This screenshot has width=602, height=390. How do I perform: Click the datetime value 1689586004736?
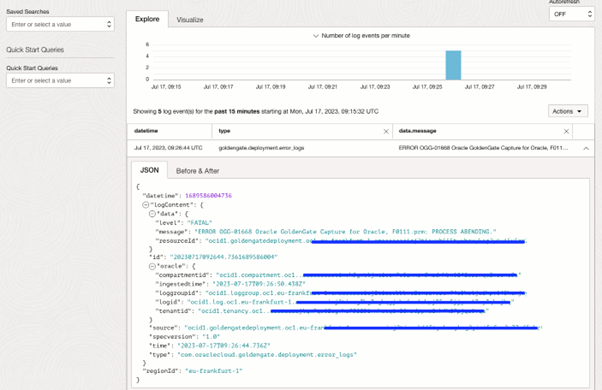[x=208, y=196]
